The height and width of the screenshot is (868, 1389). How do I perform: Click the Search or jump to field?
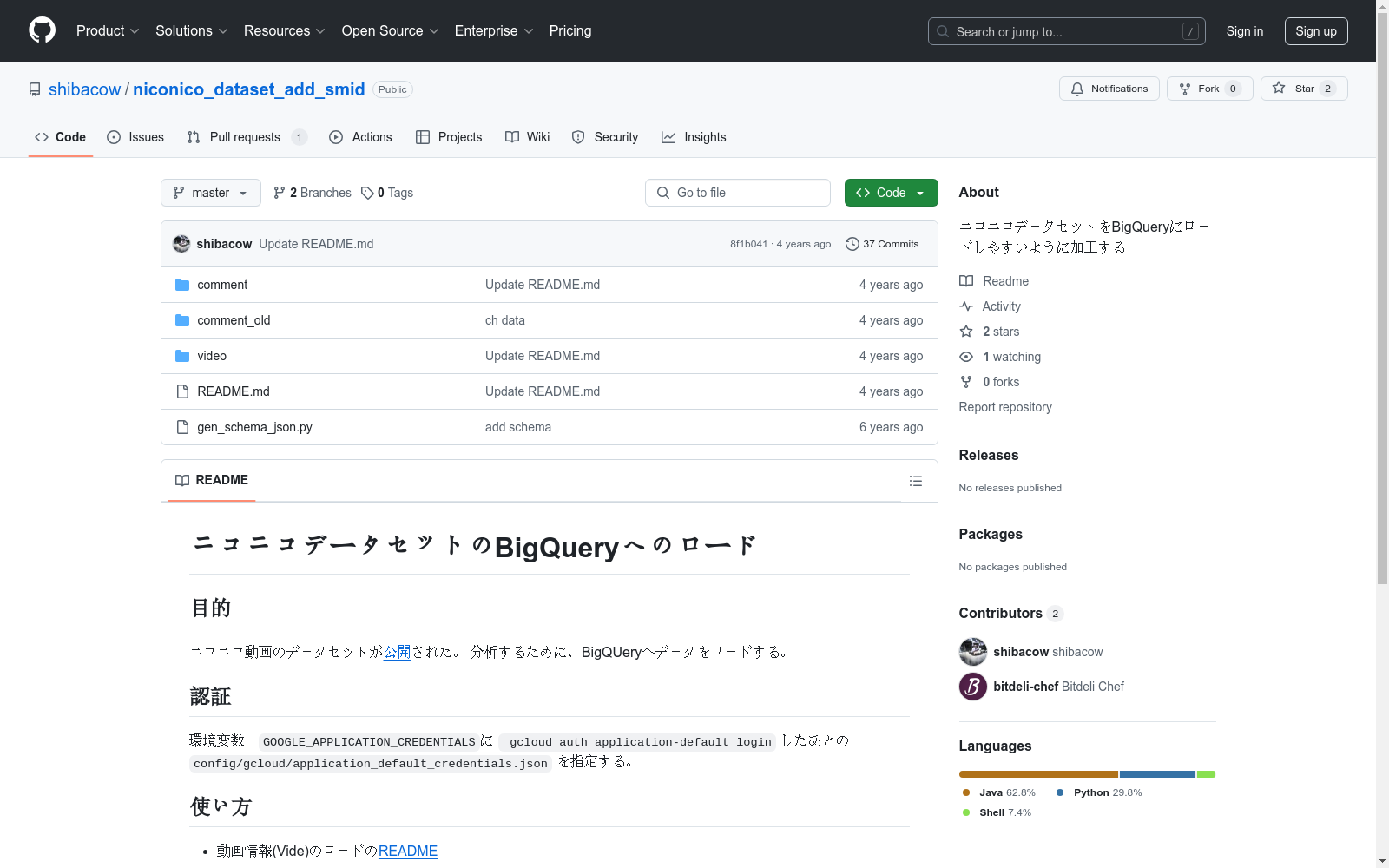point(1066,31)
